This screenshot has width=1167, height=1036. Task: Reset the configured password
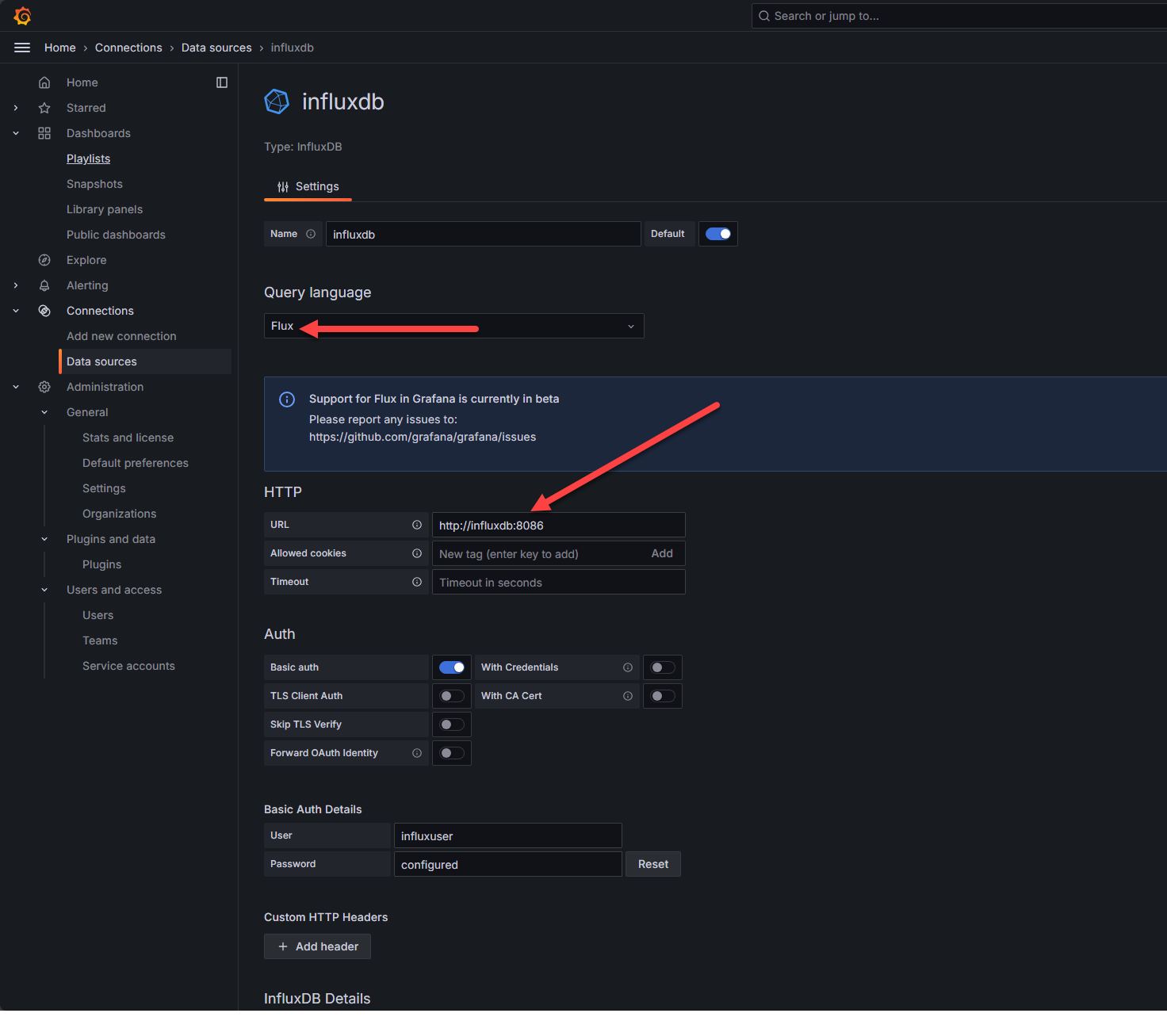[653, 864]
